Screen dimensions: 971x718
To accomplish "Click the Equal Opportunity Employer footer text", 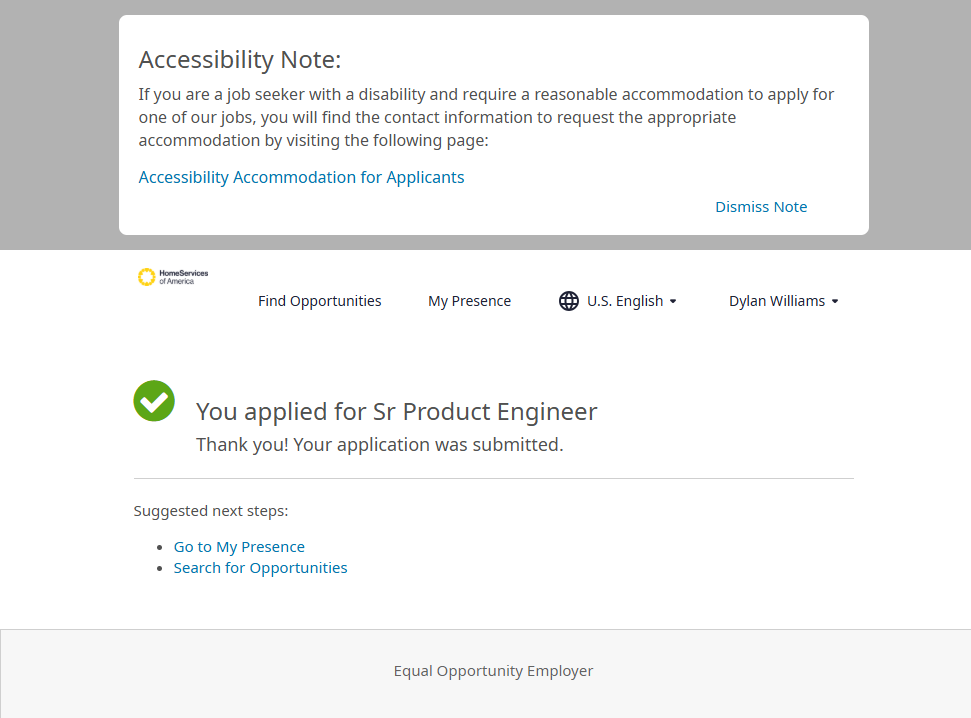I will [x=493, y=671].
